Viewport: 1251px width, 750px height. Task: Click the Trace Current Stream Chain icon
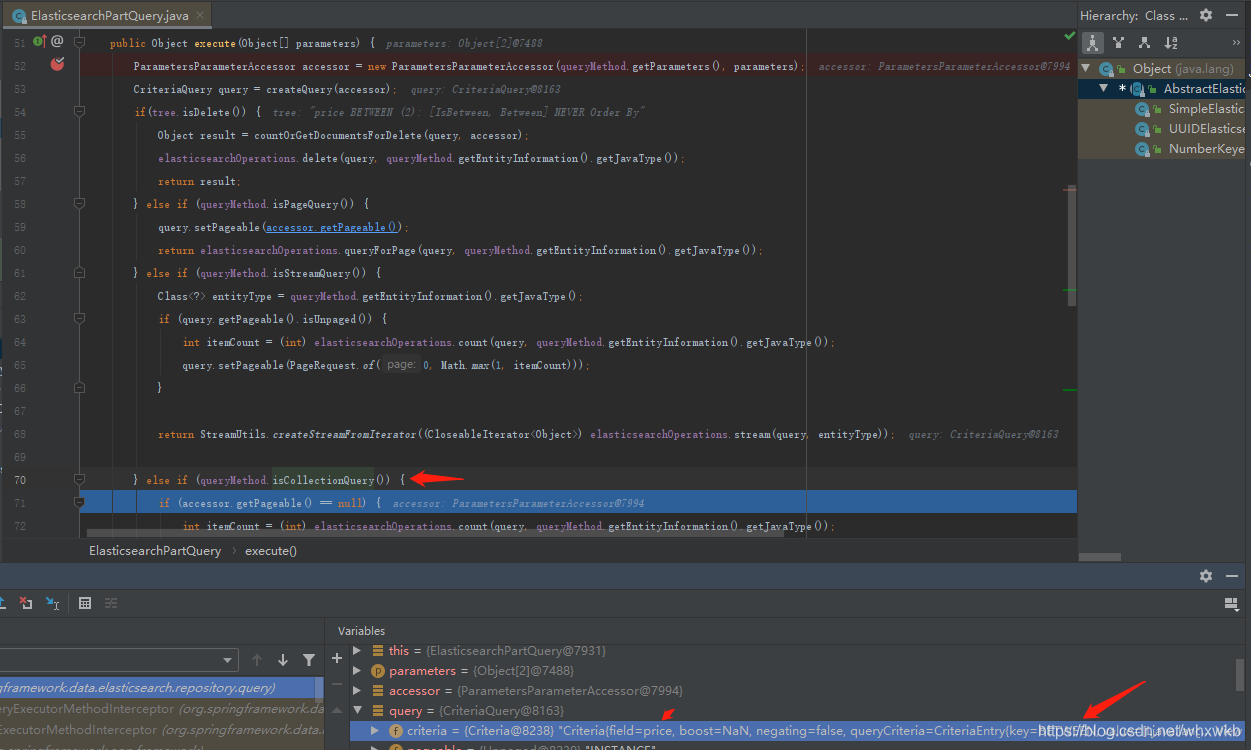point(111,603)
